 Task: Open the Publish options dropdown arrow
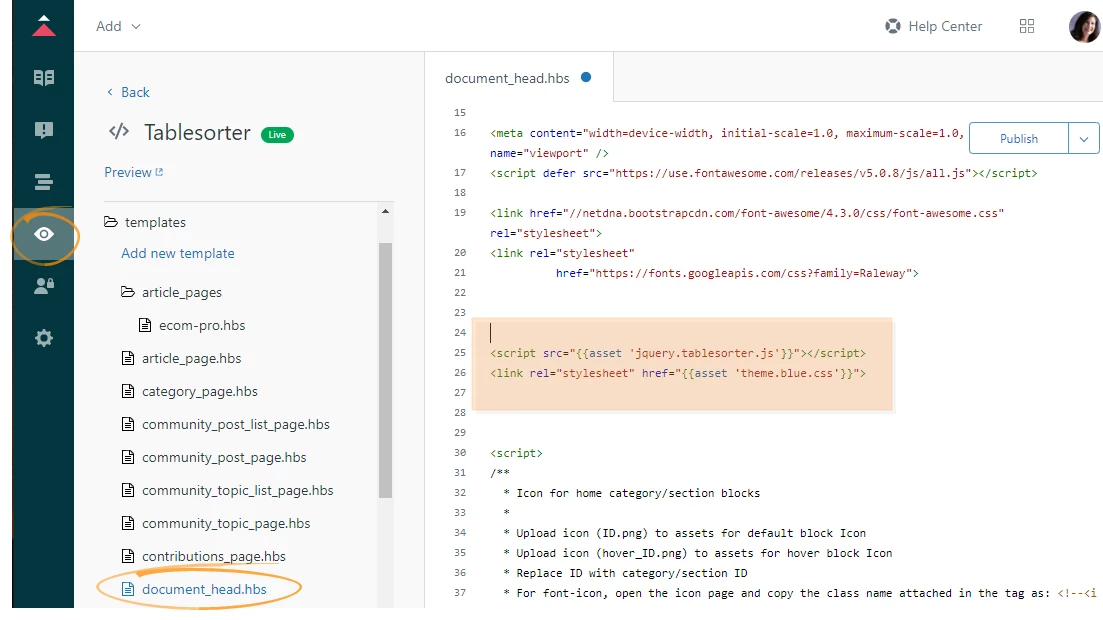tap(1083, 139)
